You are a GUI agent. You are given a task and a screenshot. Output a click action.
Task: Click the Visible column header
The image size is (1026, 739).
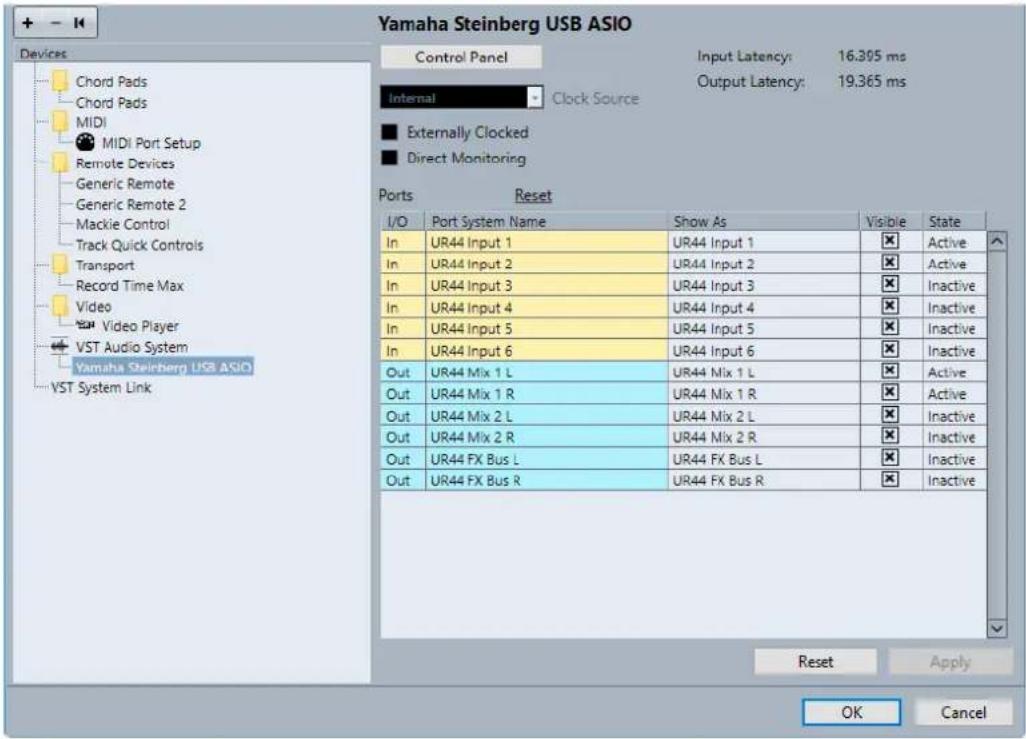point(891,221)
